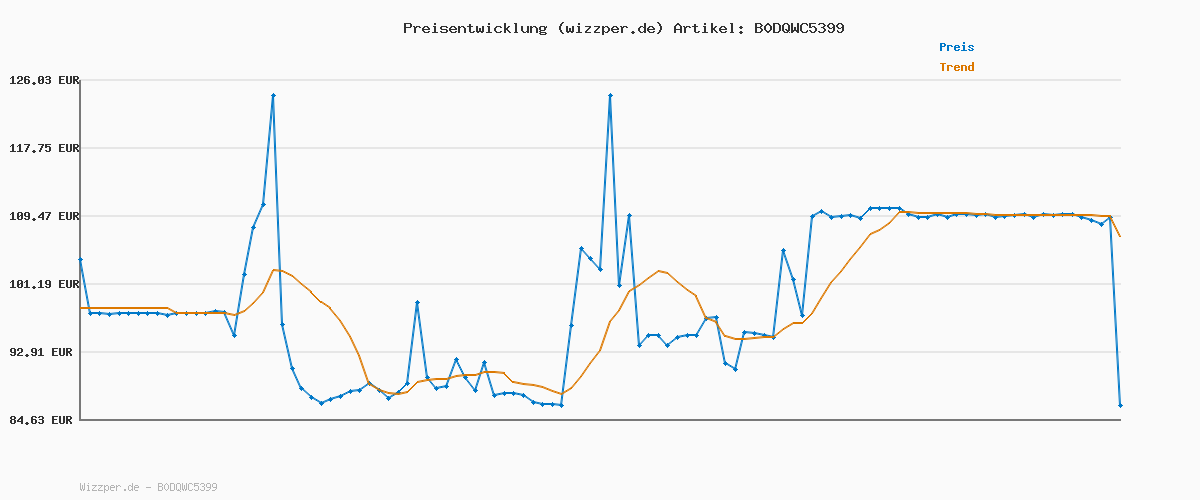This screenshot has height=500, width=1200.
Task: Click the left start of the orange trend line
Action: 81,308
